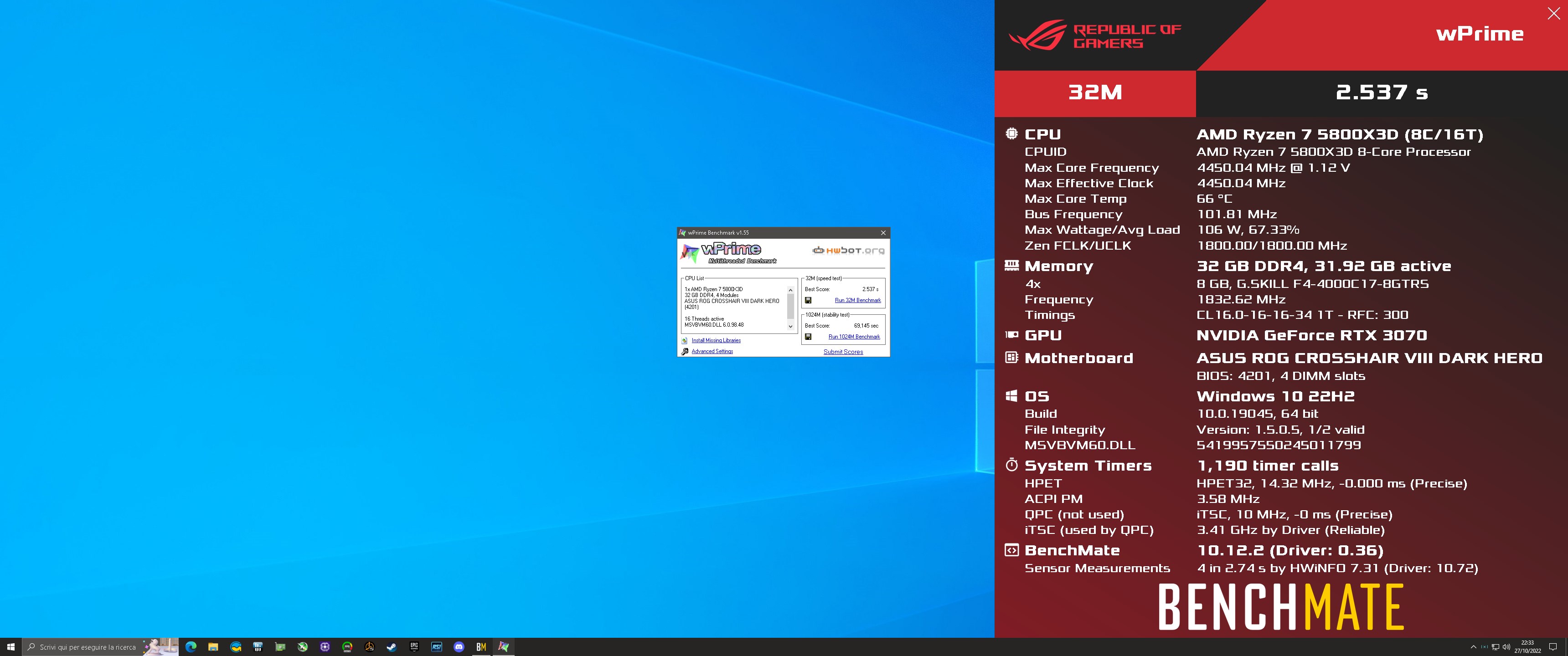1568x656 pixels.
Task: Click the install icon beside Install Missing Libraries
Action: point(685,340)
